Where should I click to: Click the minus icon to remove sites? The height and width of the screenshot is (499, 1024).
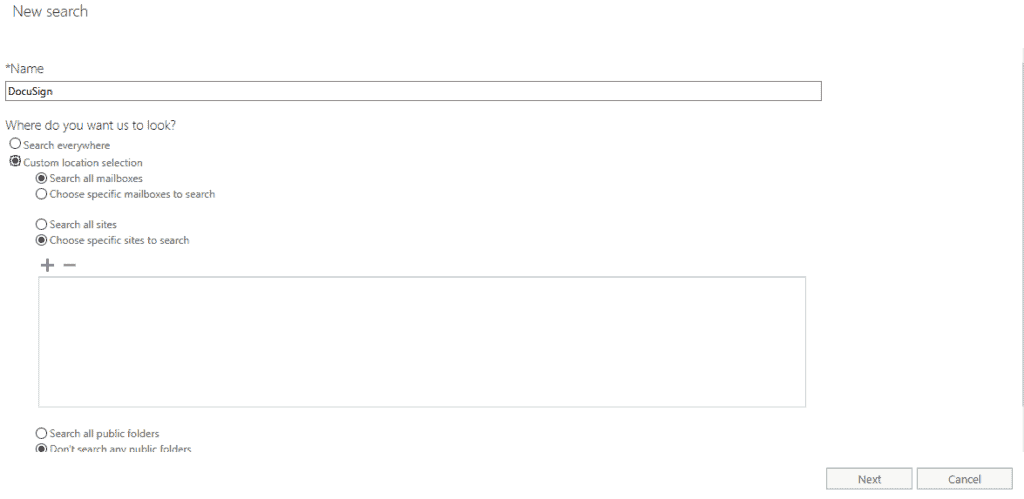(69, 265)
